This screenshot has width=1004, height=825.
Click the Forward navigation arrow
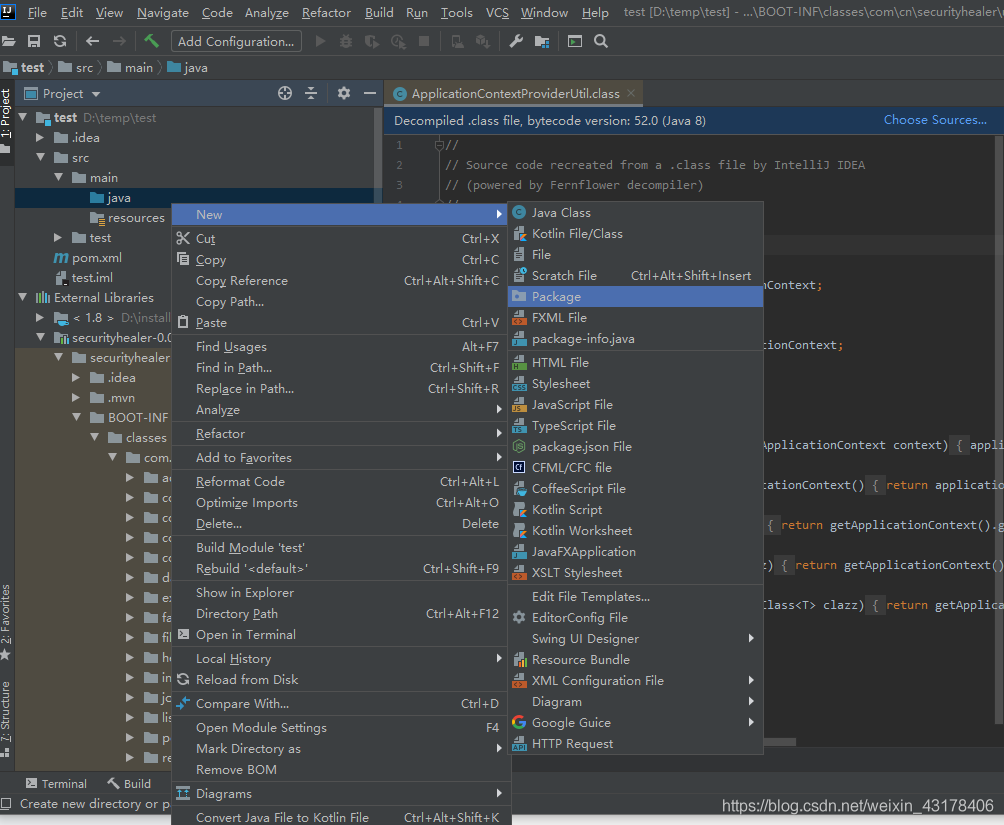pyautogui.click(x=119, y=42)
